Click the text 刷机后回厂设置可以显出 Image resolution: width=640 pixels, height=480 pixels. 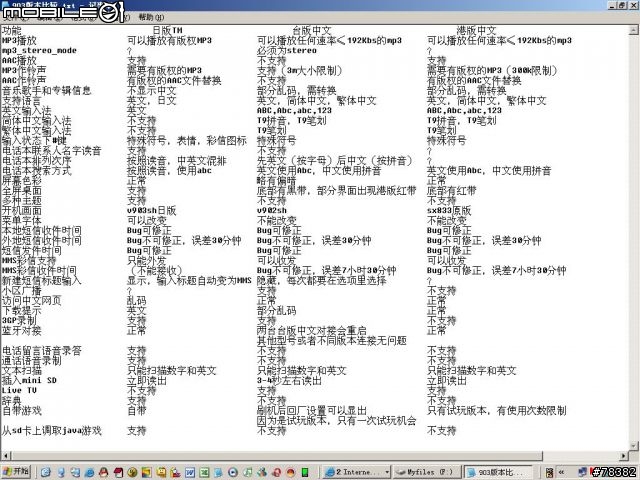click(x=311, y=411)
